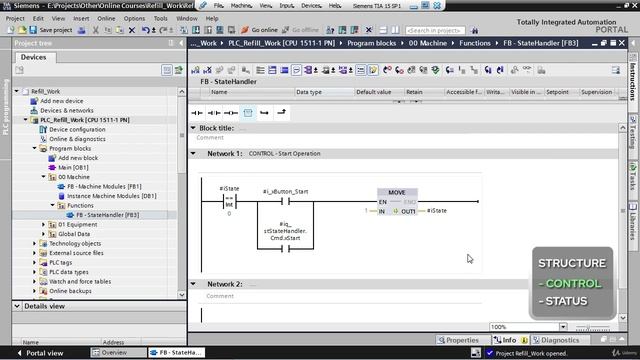Open the Online menu
Screen dimensions: 640x360
pyautogui.click(x=106, y=18)
